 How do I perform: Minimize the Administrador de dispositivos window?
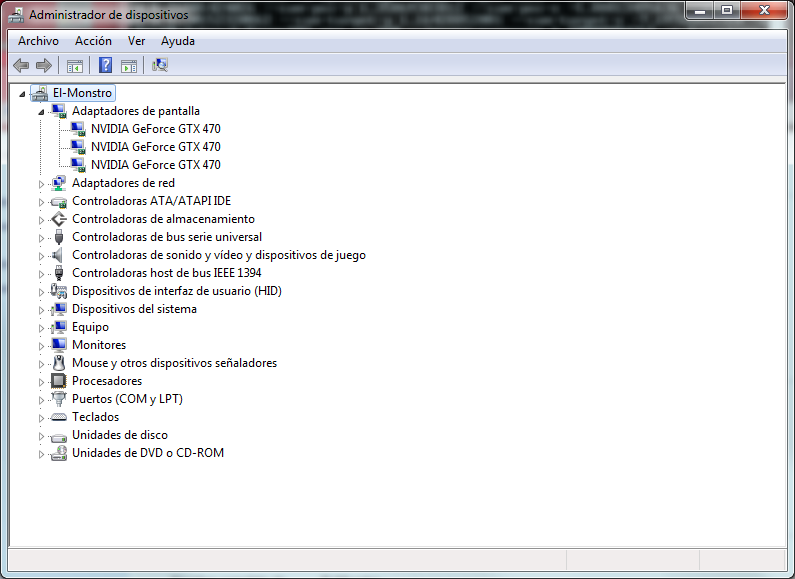700,10
